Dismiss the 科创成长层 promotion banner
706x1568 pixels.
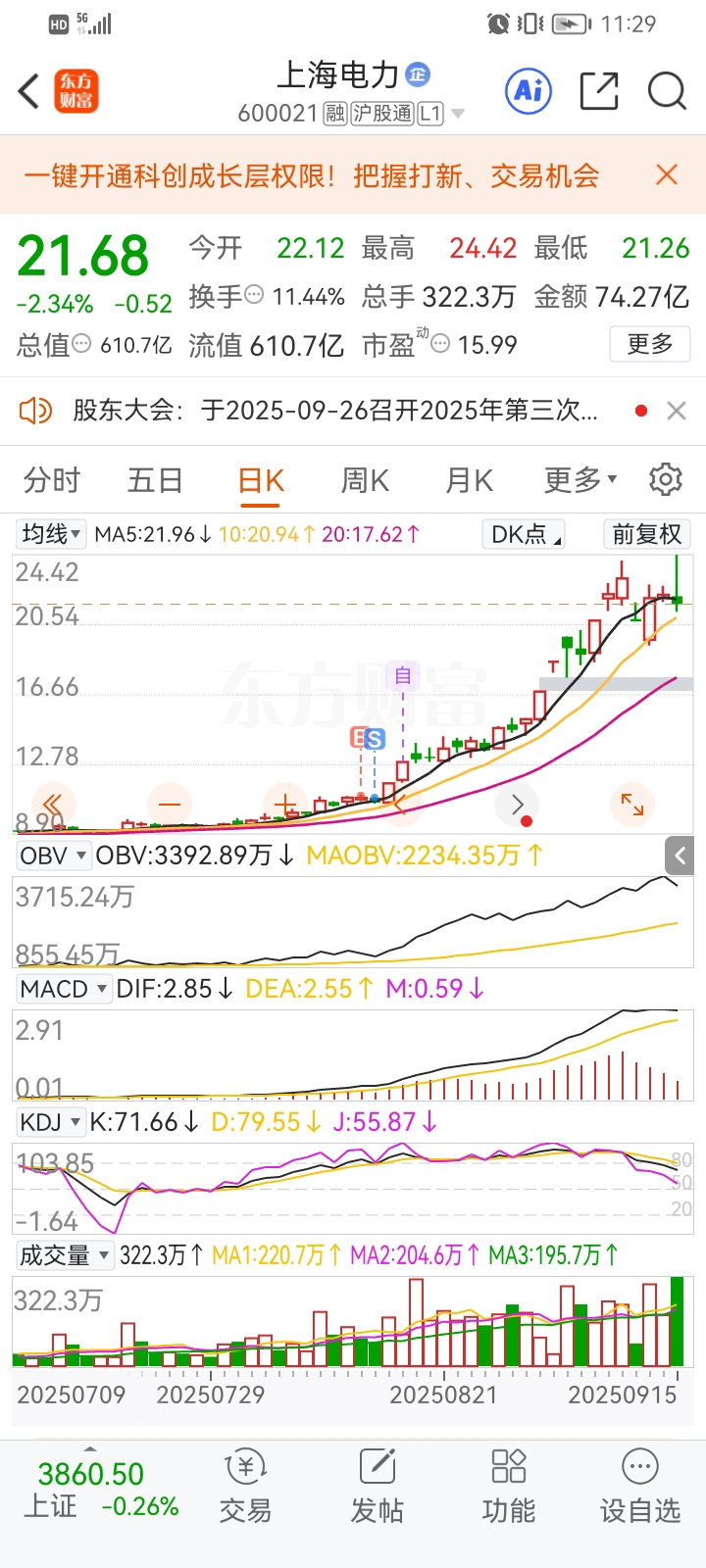point(667,175)
